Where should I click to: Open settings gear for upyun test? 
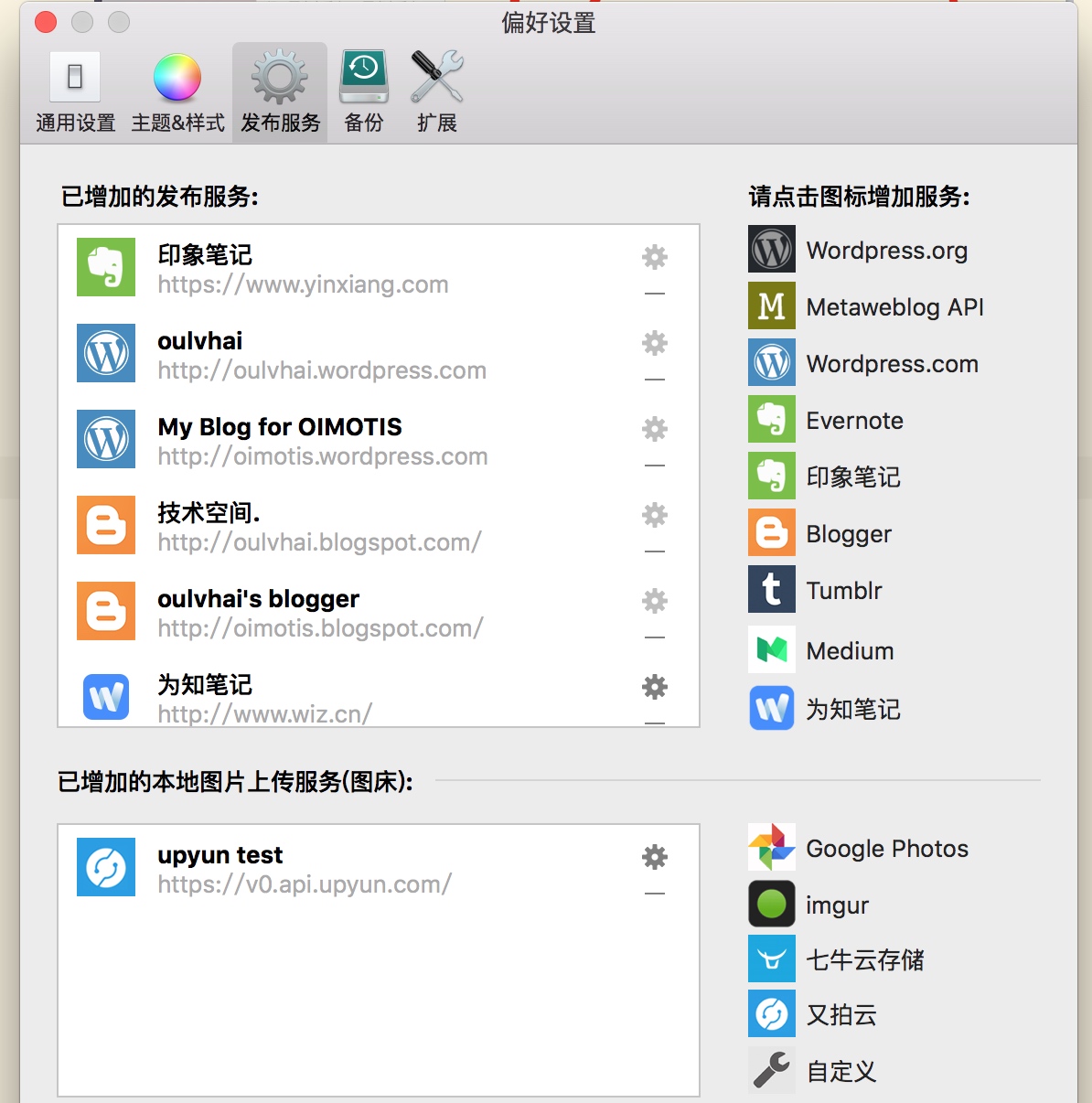(655, 857)
